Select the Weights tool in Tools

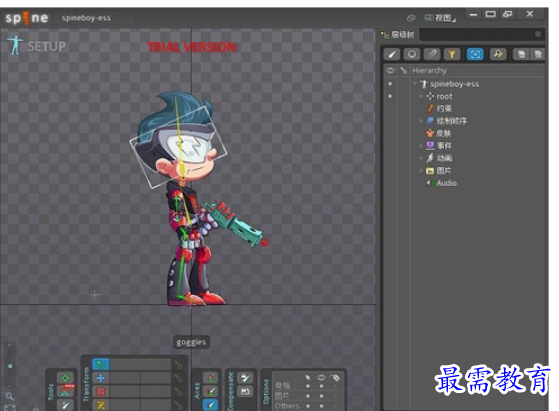(x=66, y=391)
